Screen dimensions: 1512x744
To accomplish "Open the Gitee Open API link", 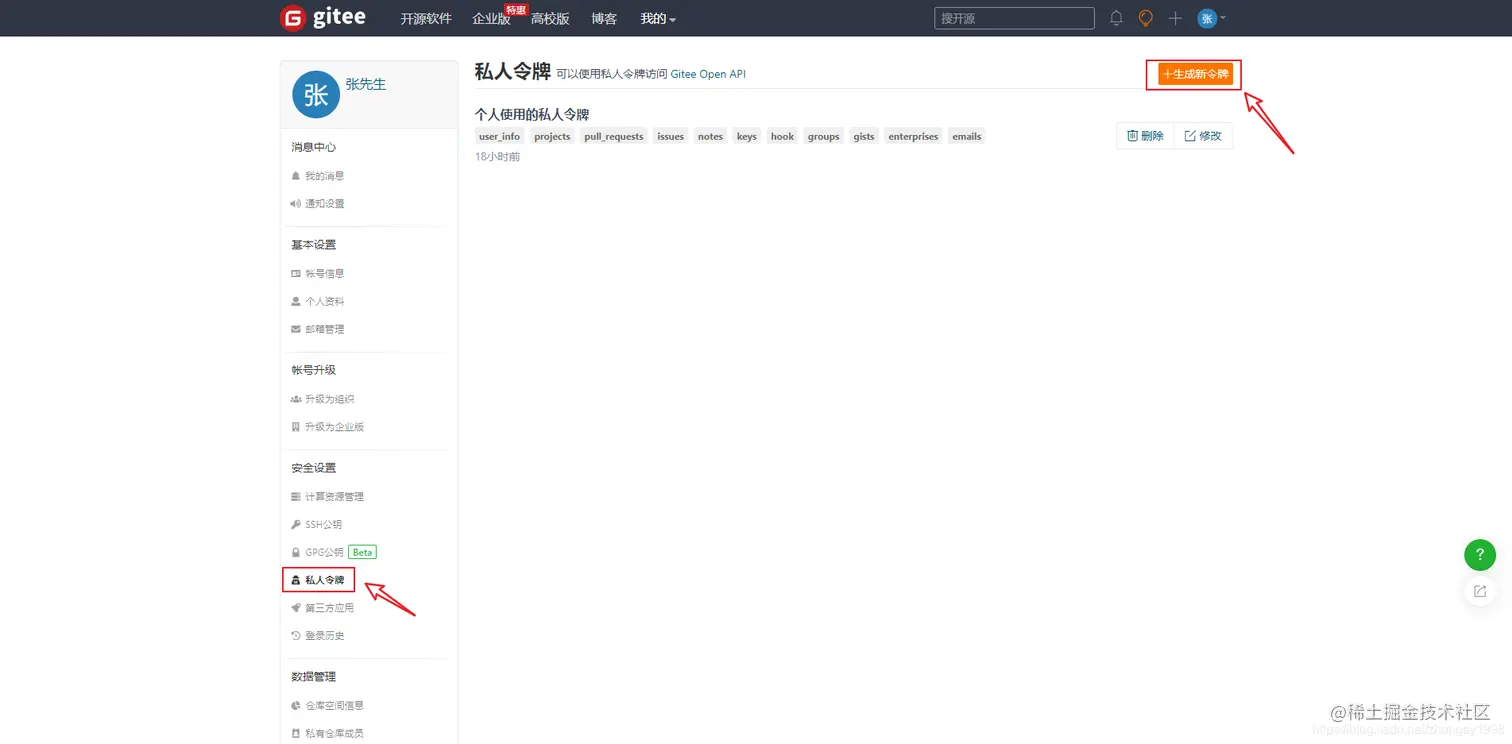I will point(709,74).
